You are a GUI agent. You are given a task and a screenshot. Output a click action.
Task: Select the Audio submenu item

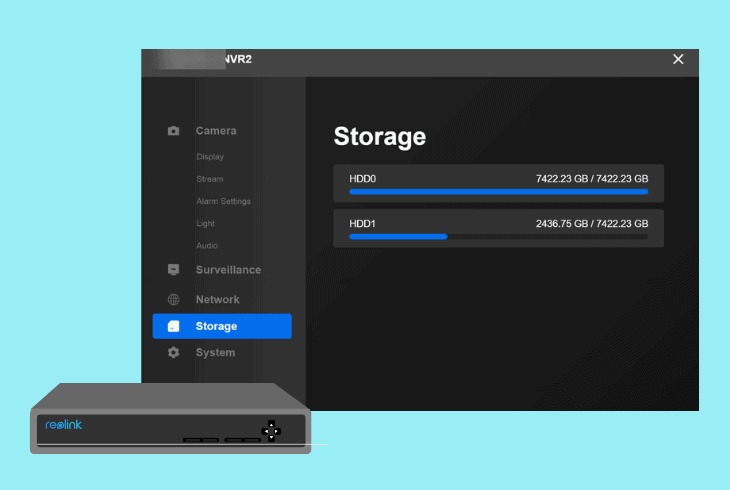[207, 245]
